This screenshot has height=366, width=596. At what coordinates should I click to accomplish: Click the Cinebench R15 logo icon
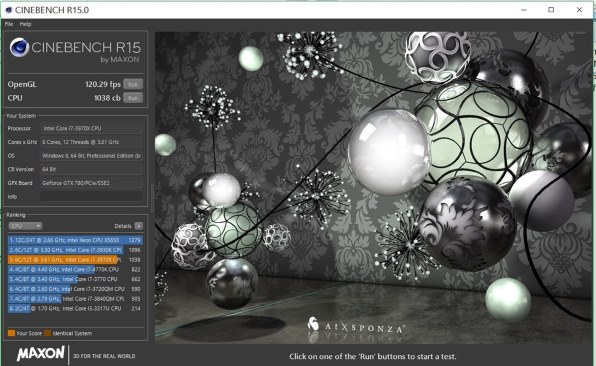point(19,48)
